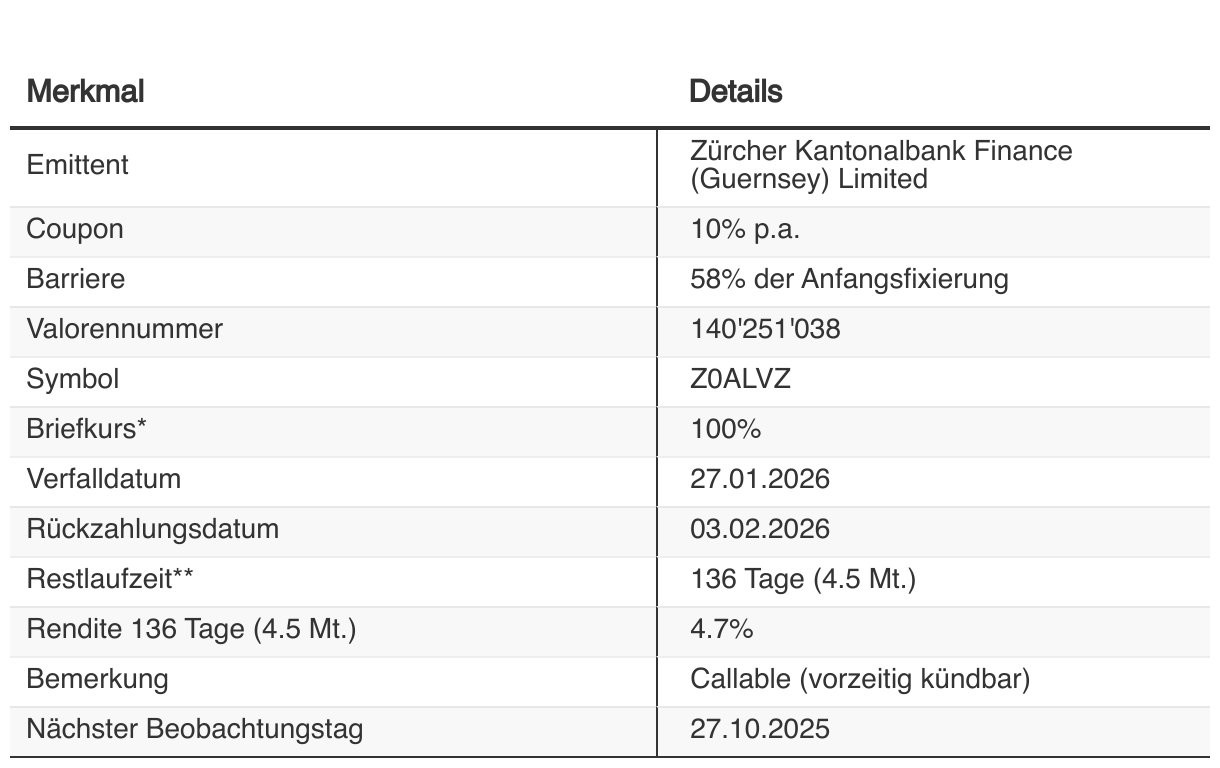Click the 4.7% Rendite value
This screenshot has width=1220, height=768.
[721, 629]
